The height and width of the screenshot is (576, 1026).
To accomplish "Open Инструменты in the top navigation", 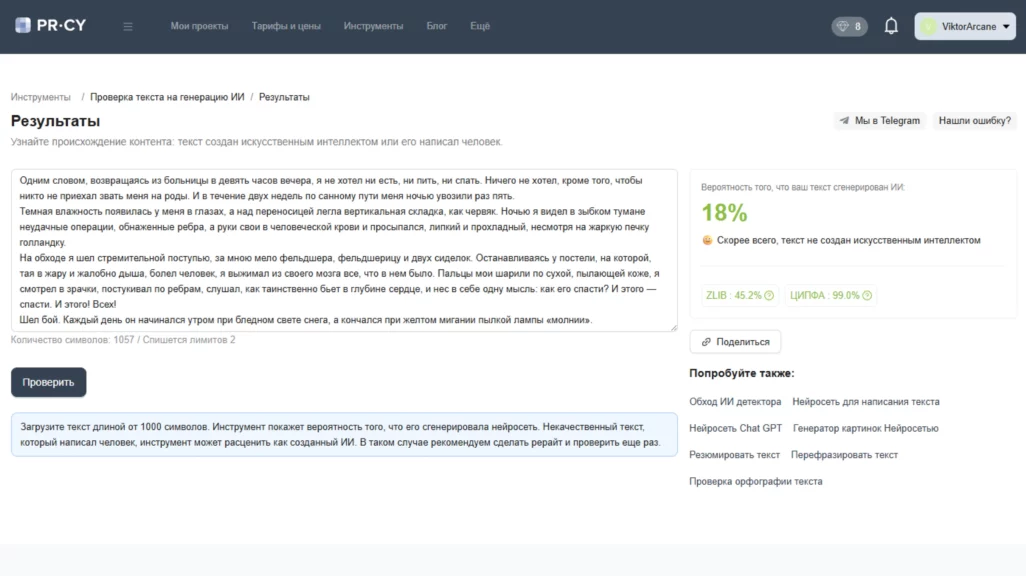I will click(x=373, y=27).
